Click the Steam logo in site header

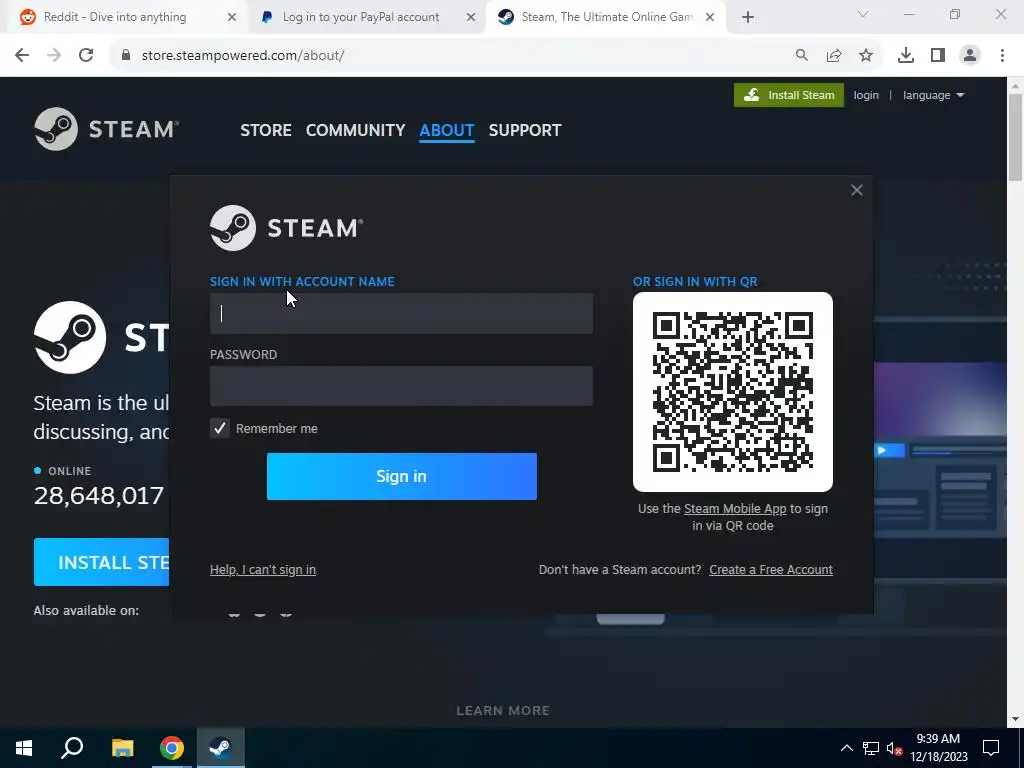(x=106, y=129)
